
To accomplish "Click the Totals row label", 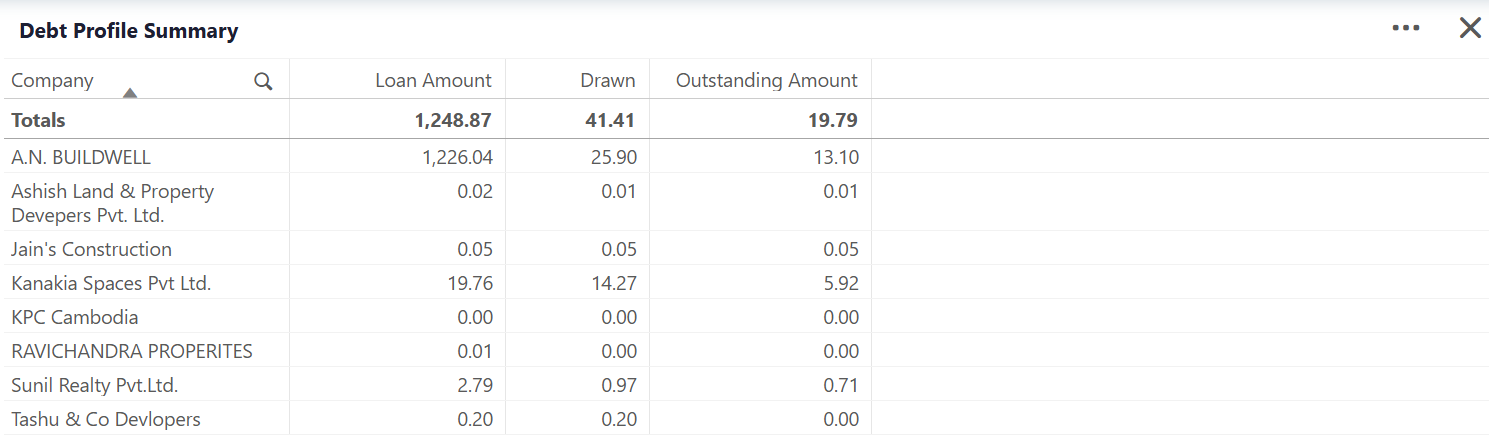I will [x=38, y=120].
